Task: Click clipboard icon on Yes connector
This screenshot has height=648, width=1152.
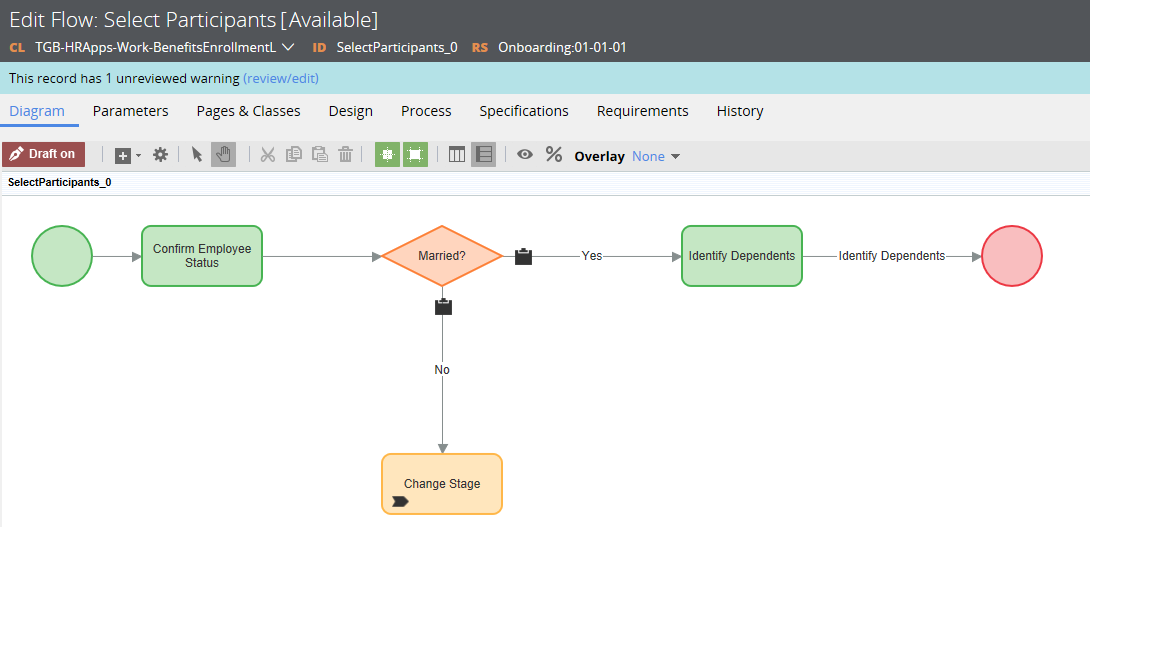Action: (x=523, y=256)
